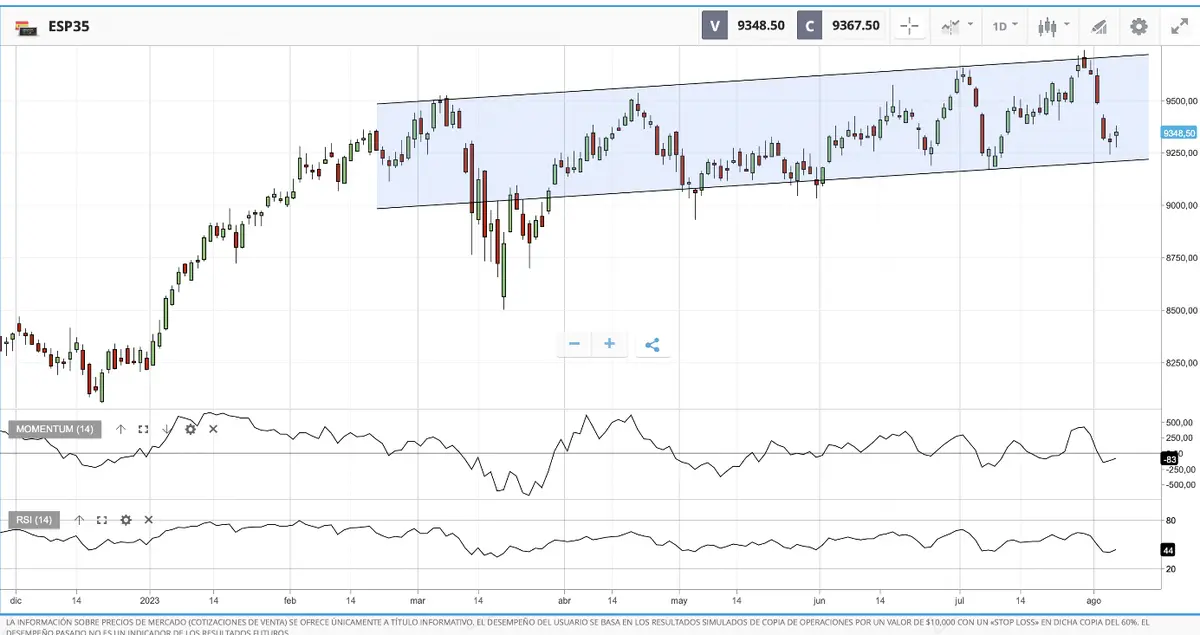Open RSI indicator settings gear
This screenshot has width=1200, height=635.
126,520
